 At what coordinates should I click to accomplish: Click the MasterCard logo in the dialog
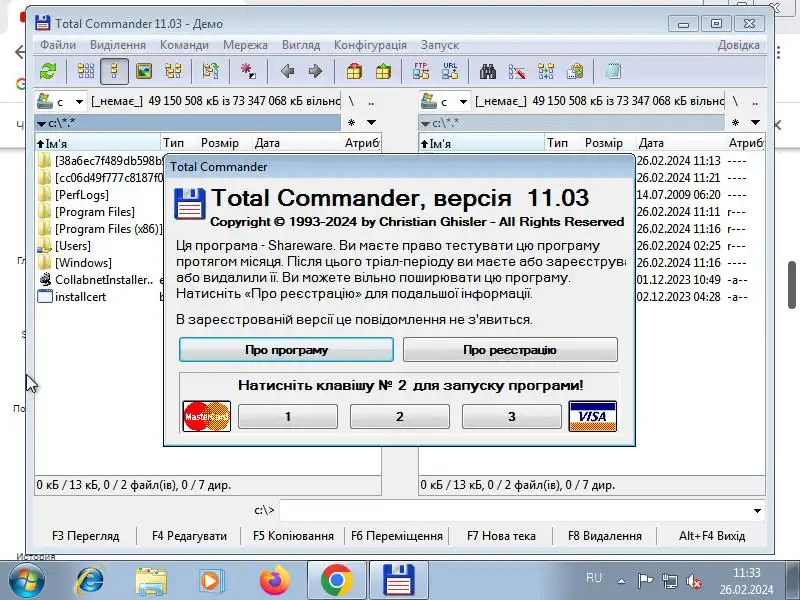207,416
